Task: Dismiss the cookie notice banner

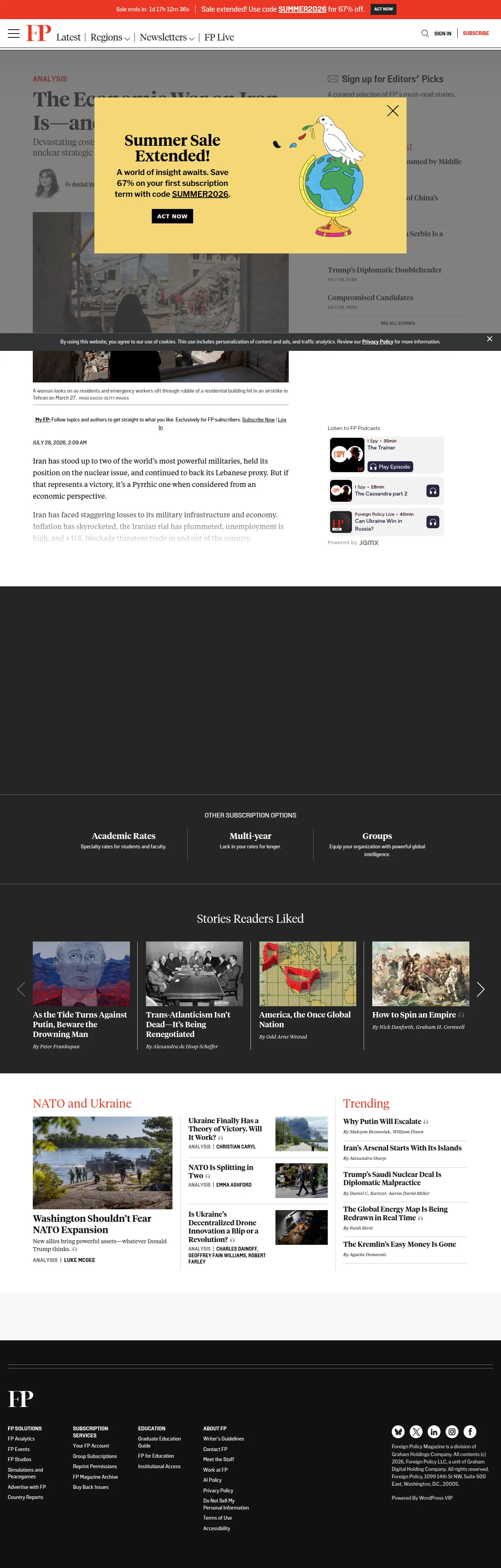Action: (489, 339)
